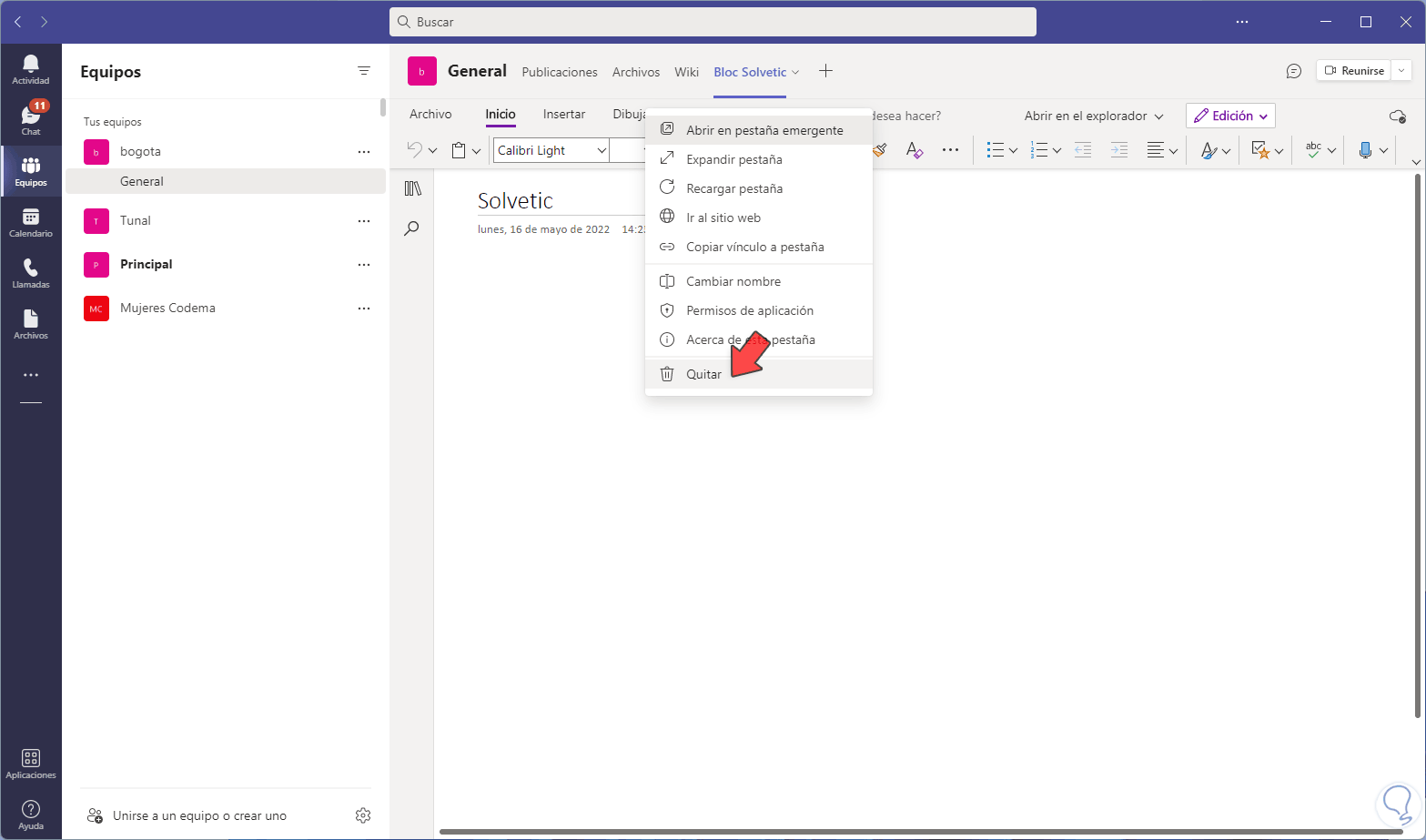Click the undo arrow

pos(415,150)
